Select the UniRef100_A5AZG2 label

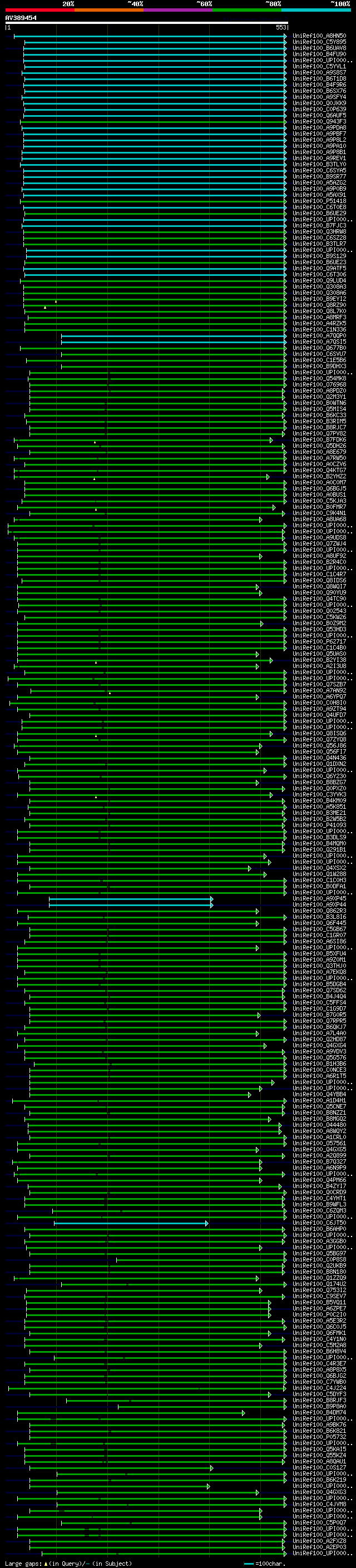tap(319, 182)
